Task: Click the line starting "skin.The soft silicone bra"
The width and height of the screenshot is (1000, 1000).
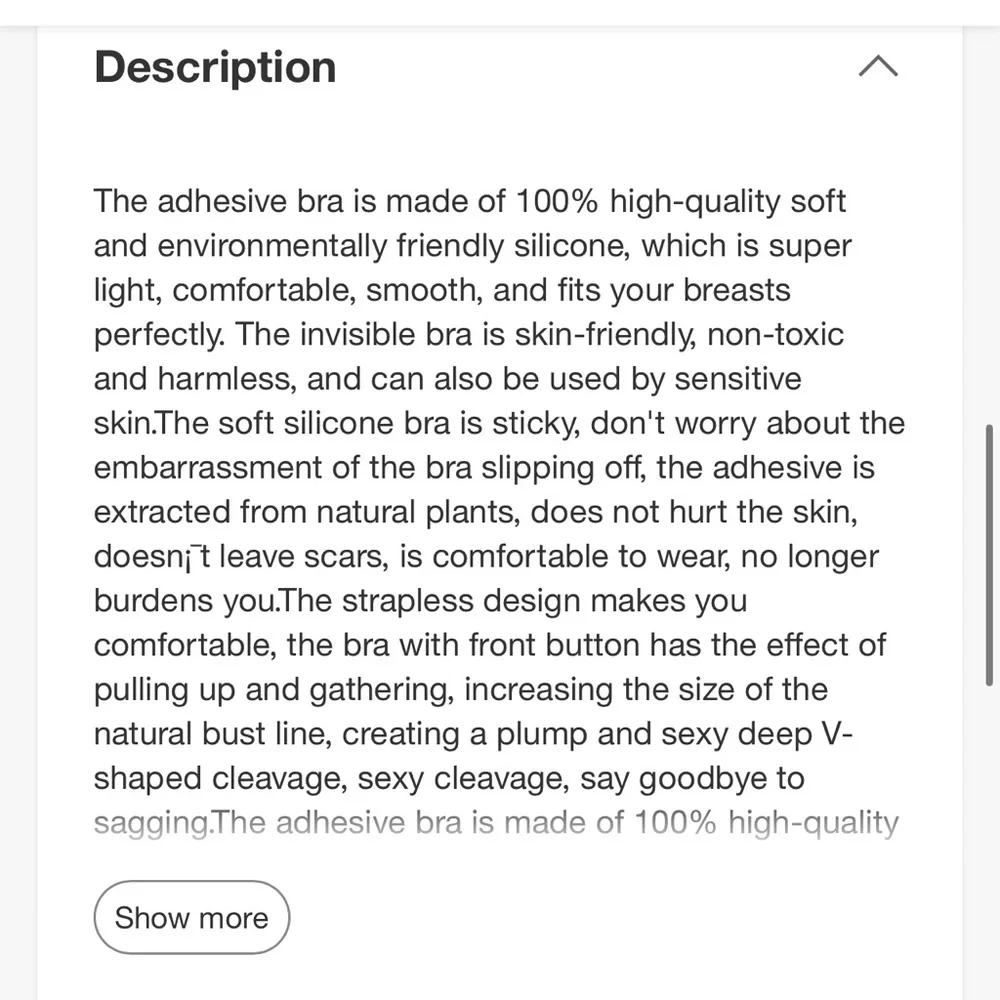Action: pyautogui.click(x=499, y=423)
